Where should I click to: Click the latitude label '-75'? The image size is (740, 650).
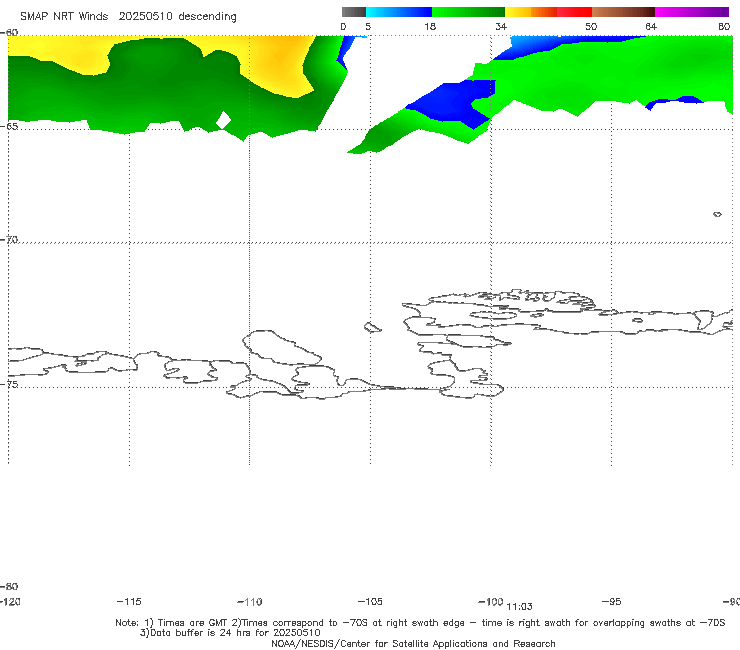point(9,384)
